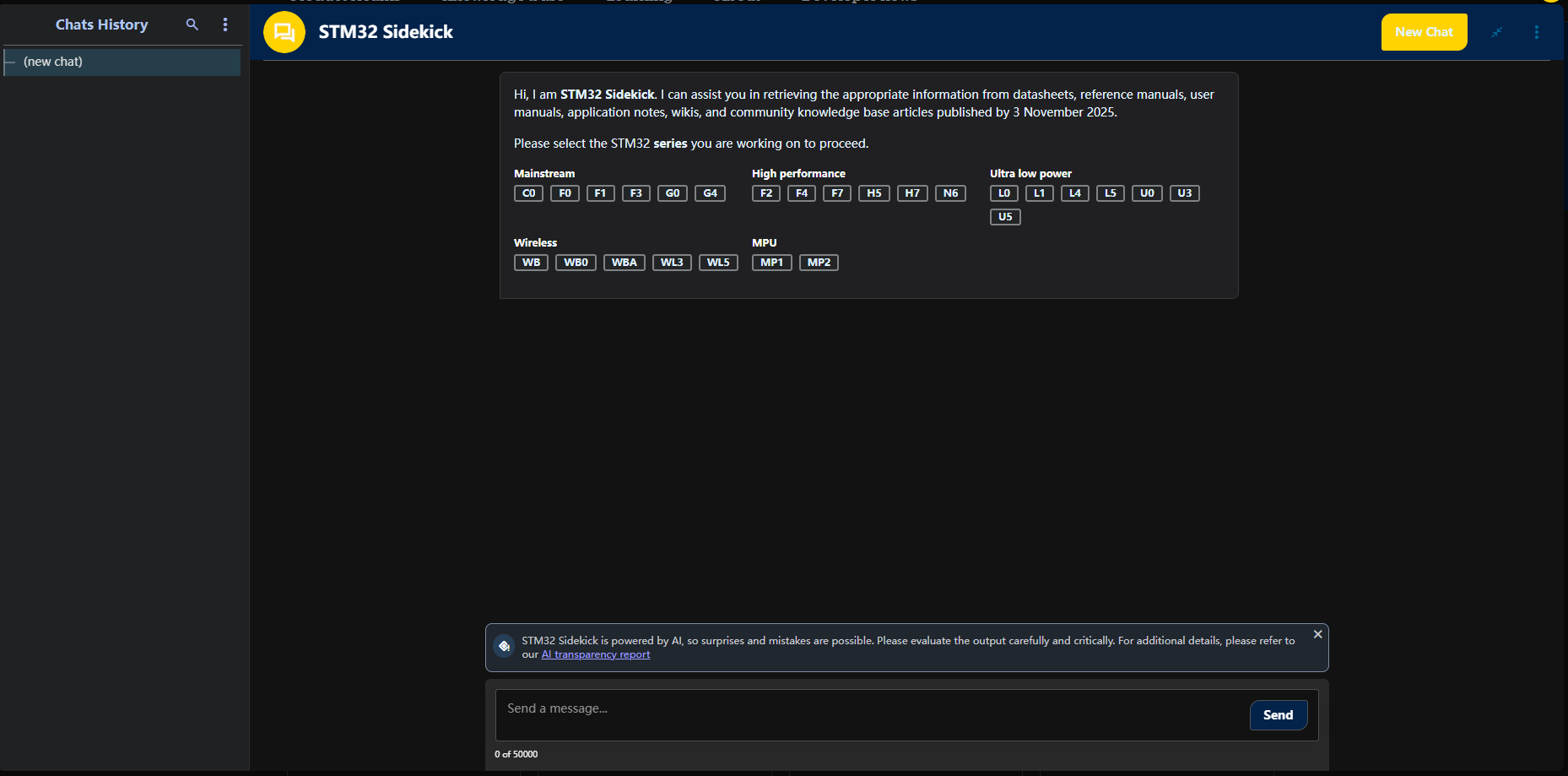Choose the G4 series
The image size is (1568, 776).
[x=711, y=193]
